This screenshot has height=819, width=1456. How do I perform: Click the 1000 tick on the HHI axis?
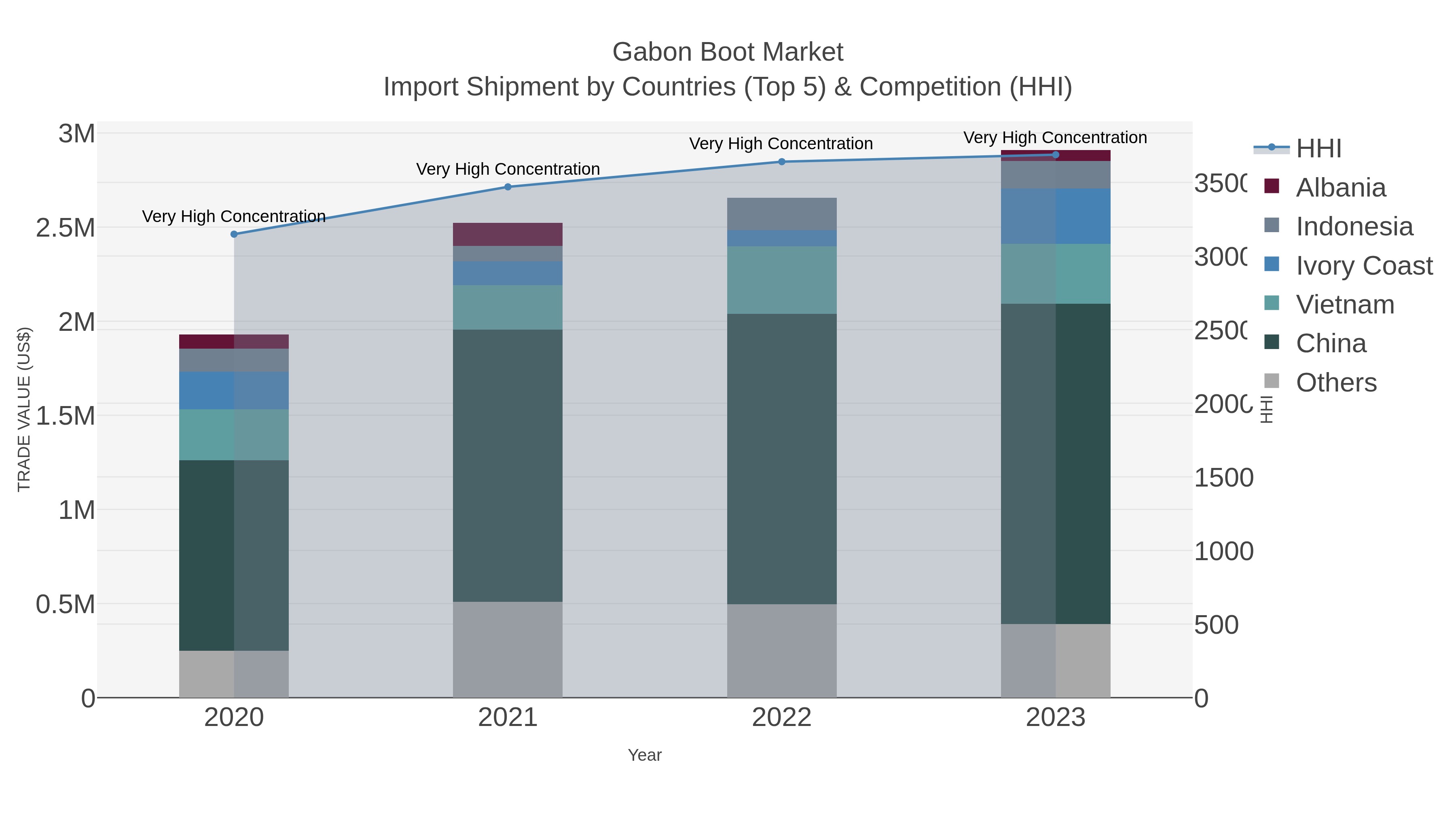[1224, 551]
